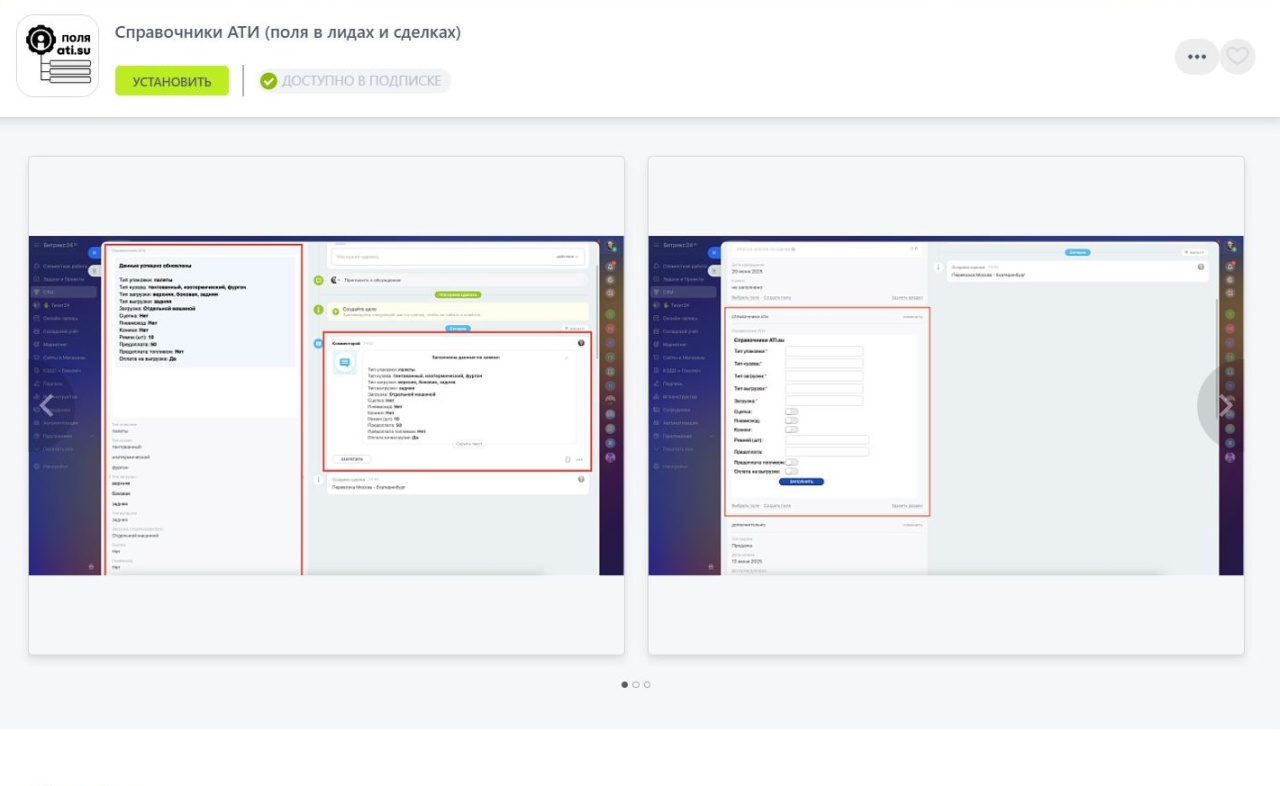
Task: Open the second screenshot with ATI.su form
Action: pos(946,405)
